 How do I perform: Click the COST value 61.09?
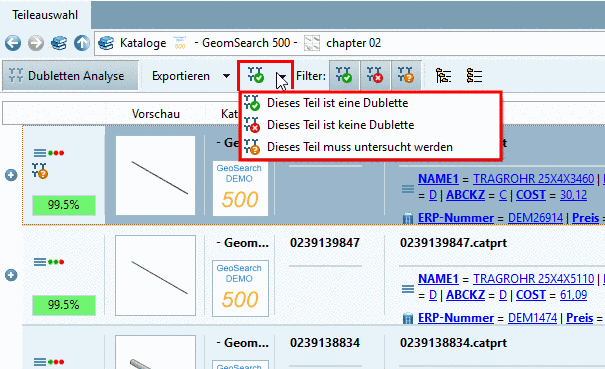[x=573, y=295]
